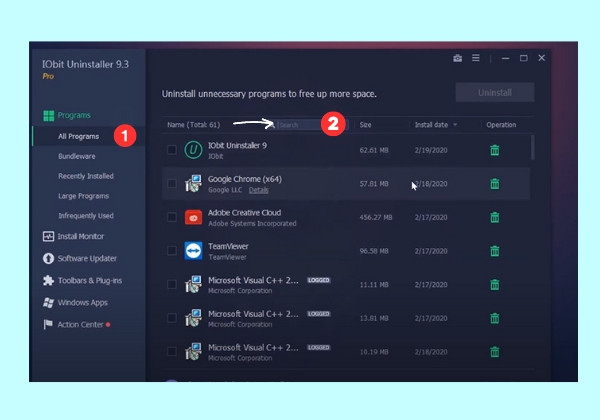
Task: Check the box in the 11.11 MB row
Action: pyautogui.click(x=172, y=285)
